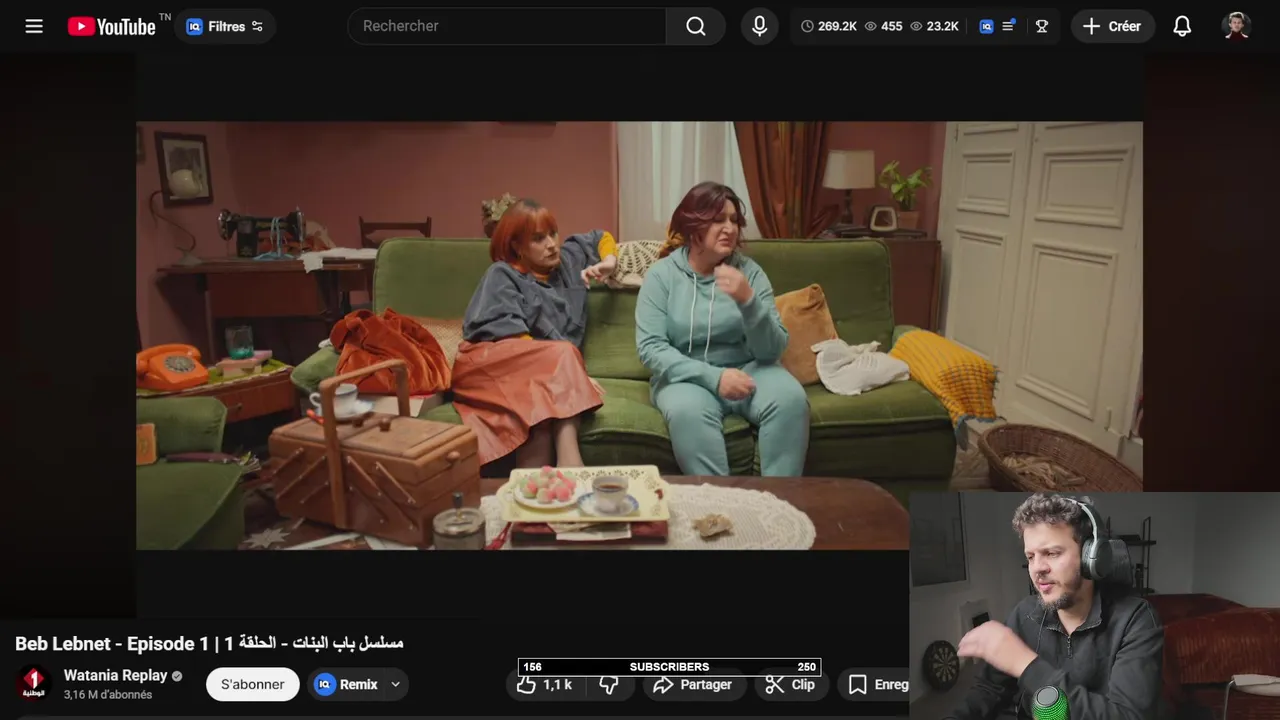Viewport: 1280px width, 720px height.
Task: Go to YouTube home via logo
Action: pos(111,26)
